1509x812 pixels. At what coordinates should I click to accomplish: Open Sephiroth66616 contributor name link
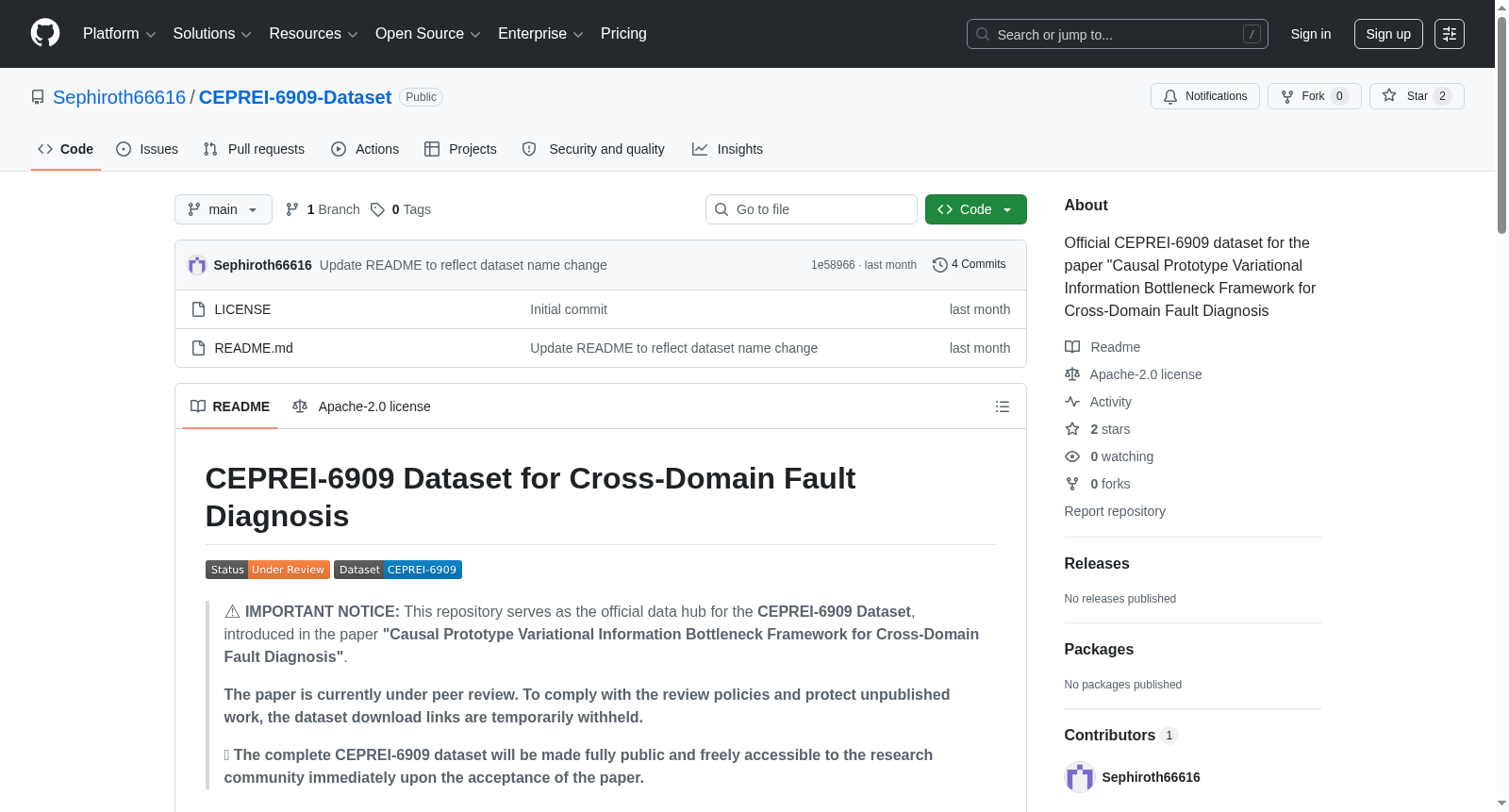(1151, 777)
